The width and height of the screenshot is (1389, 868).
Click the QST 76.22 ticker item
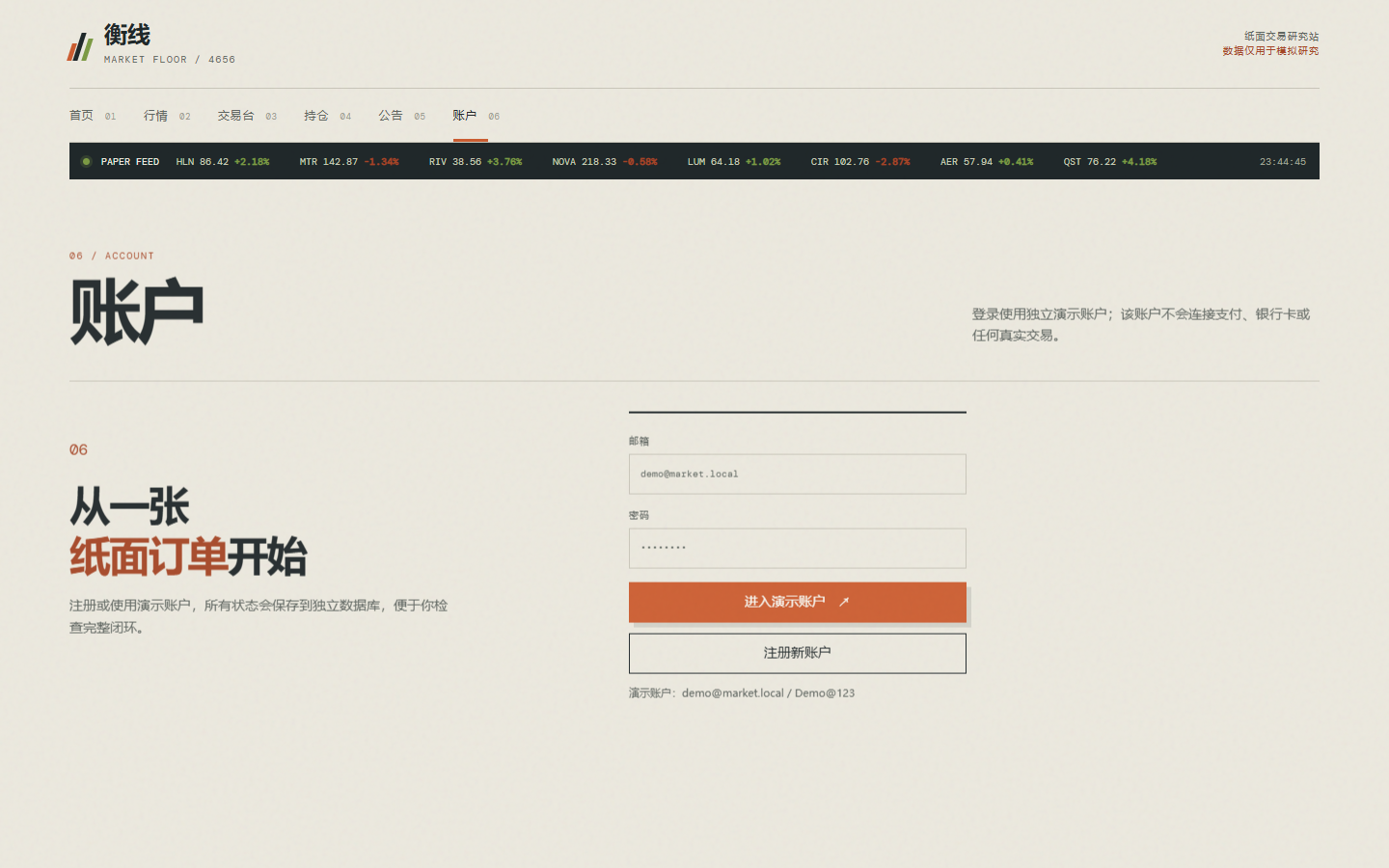pos(1110,162)
